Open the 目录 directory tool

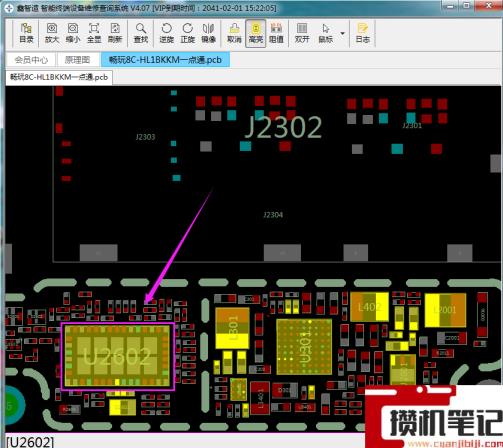[x=26, y=33]
